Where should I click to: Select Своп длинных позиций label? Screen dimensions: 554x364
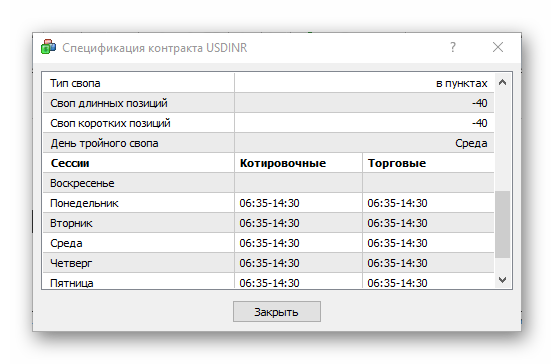coord(109,103)
